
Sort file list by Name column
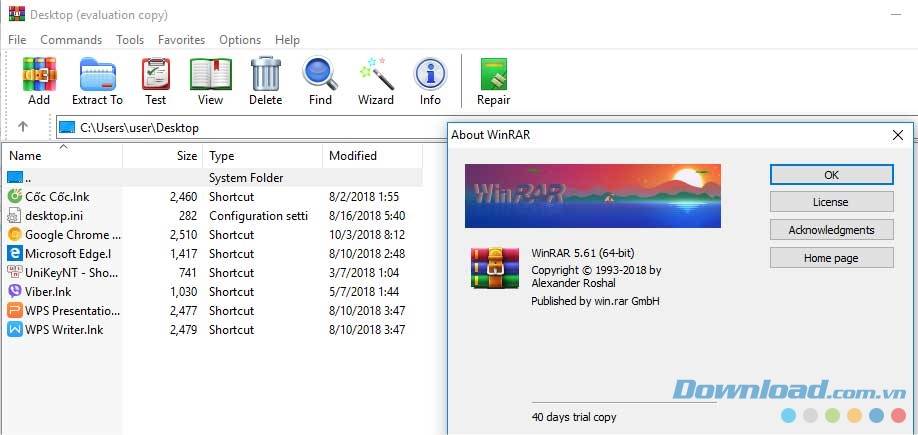61,156
